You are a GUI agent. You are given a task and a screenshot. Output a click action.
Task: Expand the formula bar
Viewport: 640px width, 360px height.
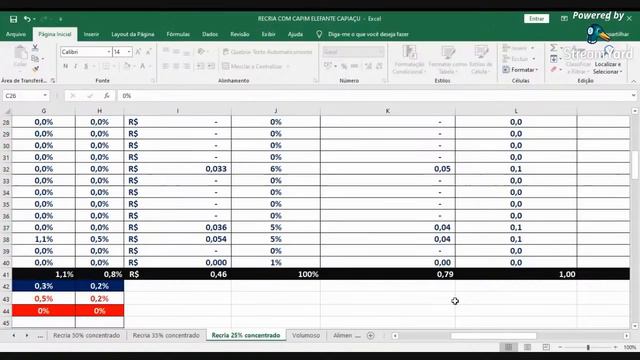(633, 96)
